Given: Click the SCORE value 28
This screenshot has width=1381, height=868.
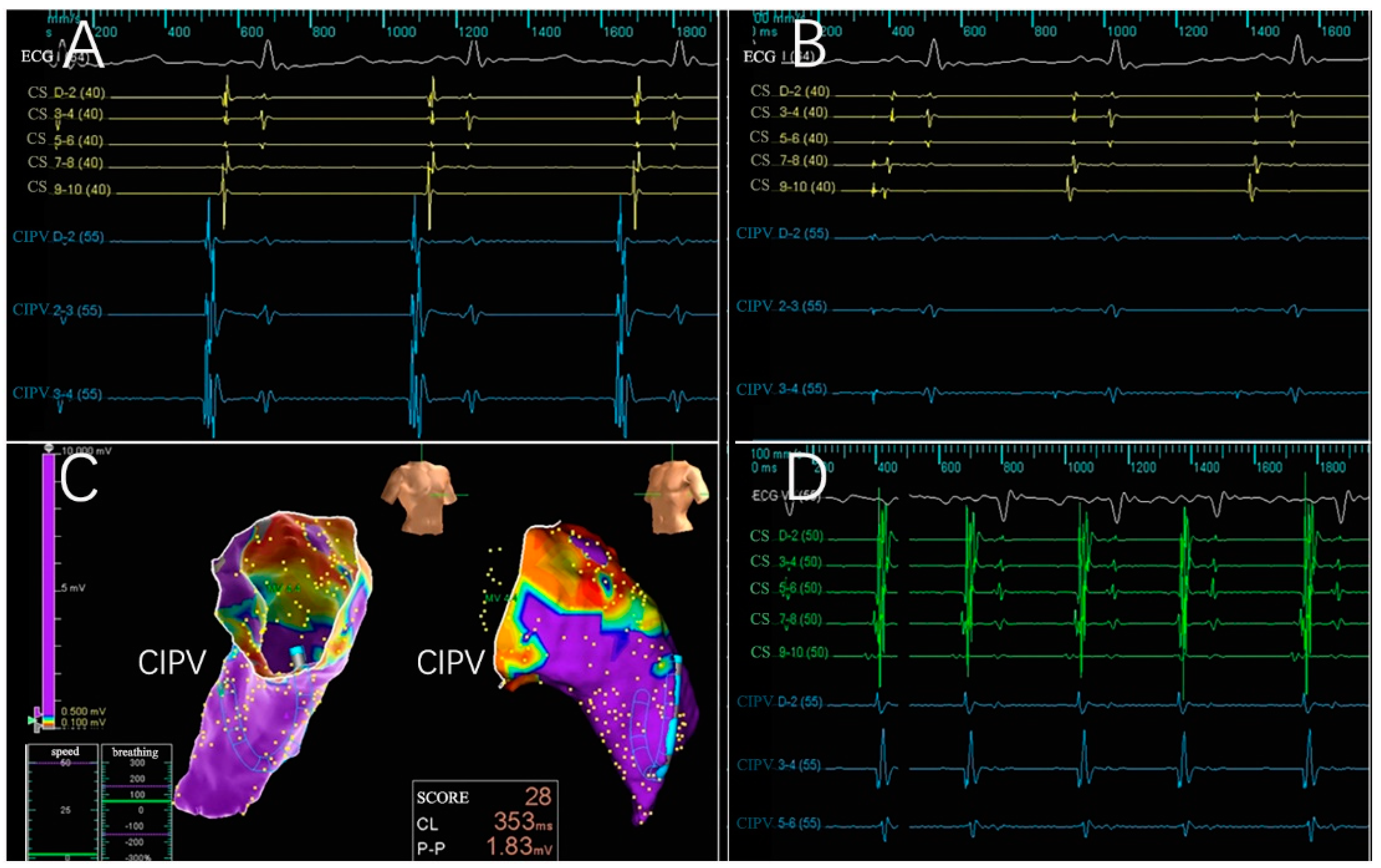Looking at the screenshot, I should coord(537,796).
